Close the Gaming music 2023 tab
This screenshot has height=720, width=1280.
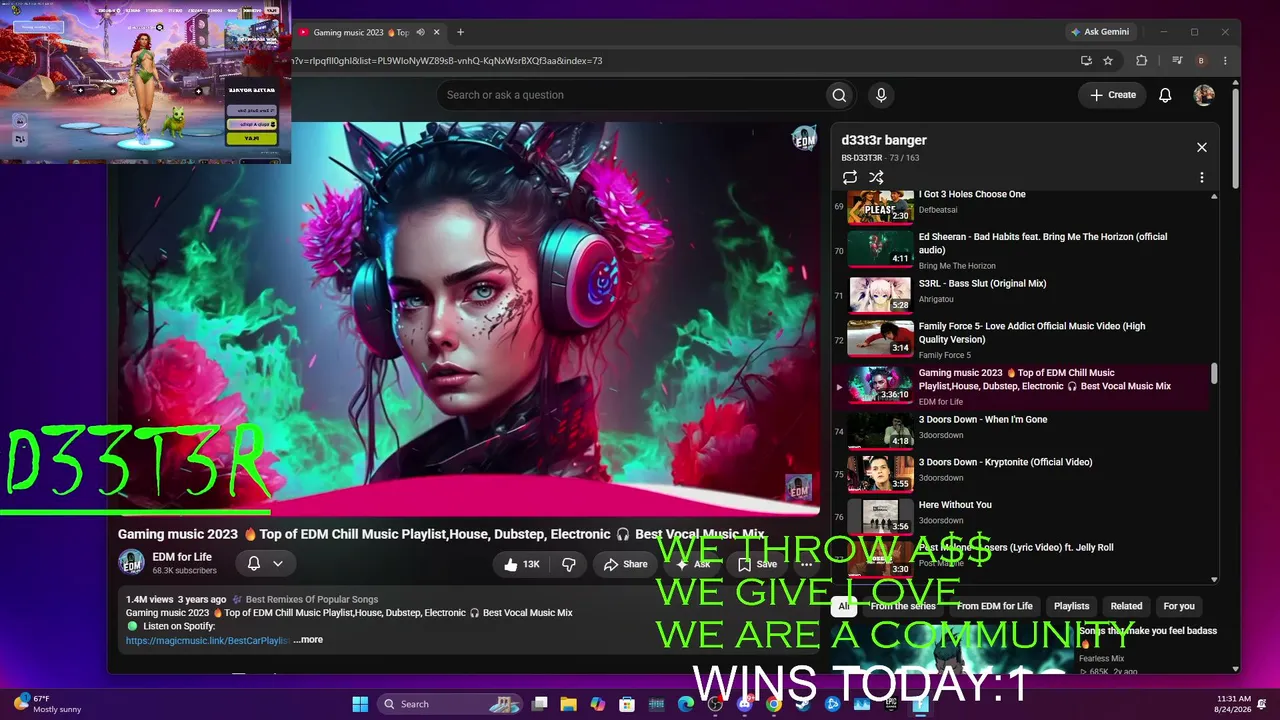click(x=437, y=32)
